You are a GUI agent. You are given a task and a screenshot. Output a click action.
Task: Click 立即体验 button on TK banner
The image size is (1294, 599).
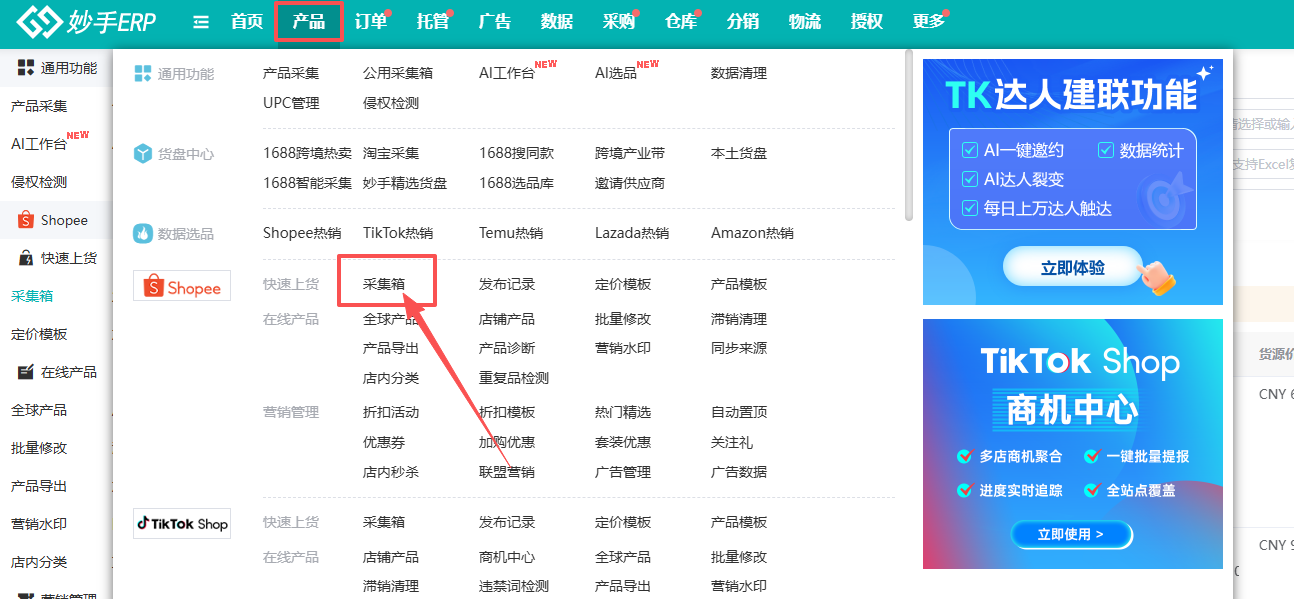1072,268
